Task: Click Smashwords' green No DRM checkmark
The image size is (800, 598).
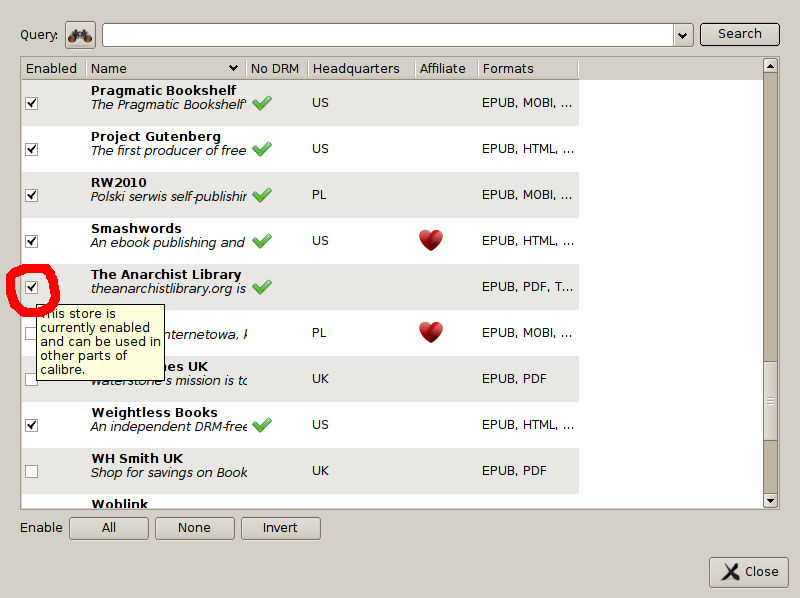Action: [262, 241]
